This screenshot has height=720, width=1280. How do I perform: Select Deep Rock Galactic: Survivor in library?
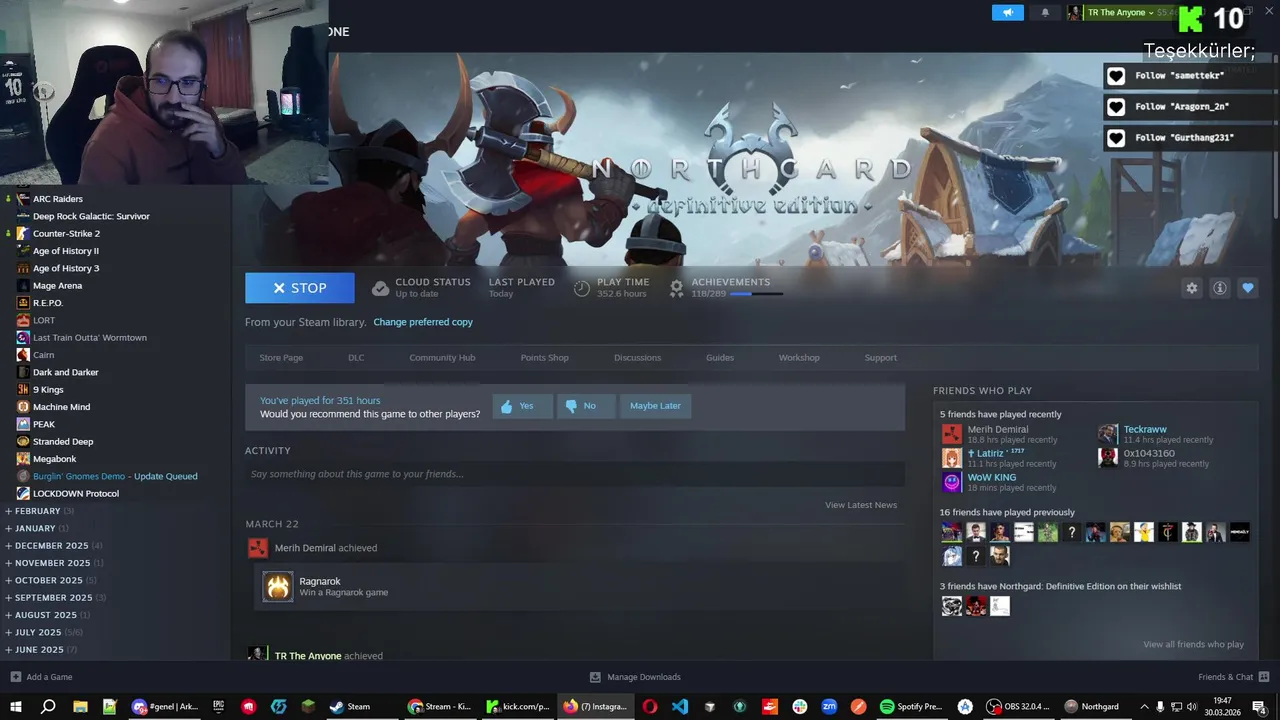pyautogui.click(x=91, y=216)
